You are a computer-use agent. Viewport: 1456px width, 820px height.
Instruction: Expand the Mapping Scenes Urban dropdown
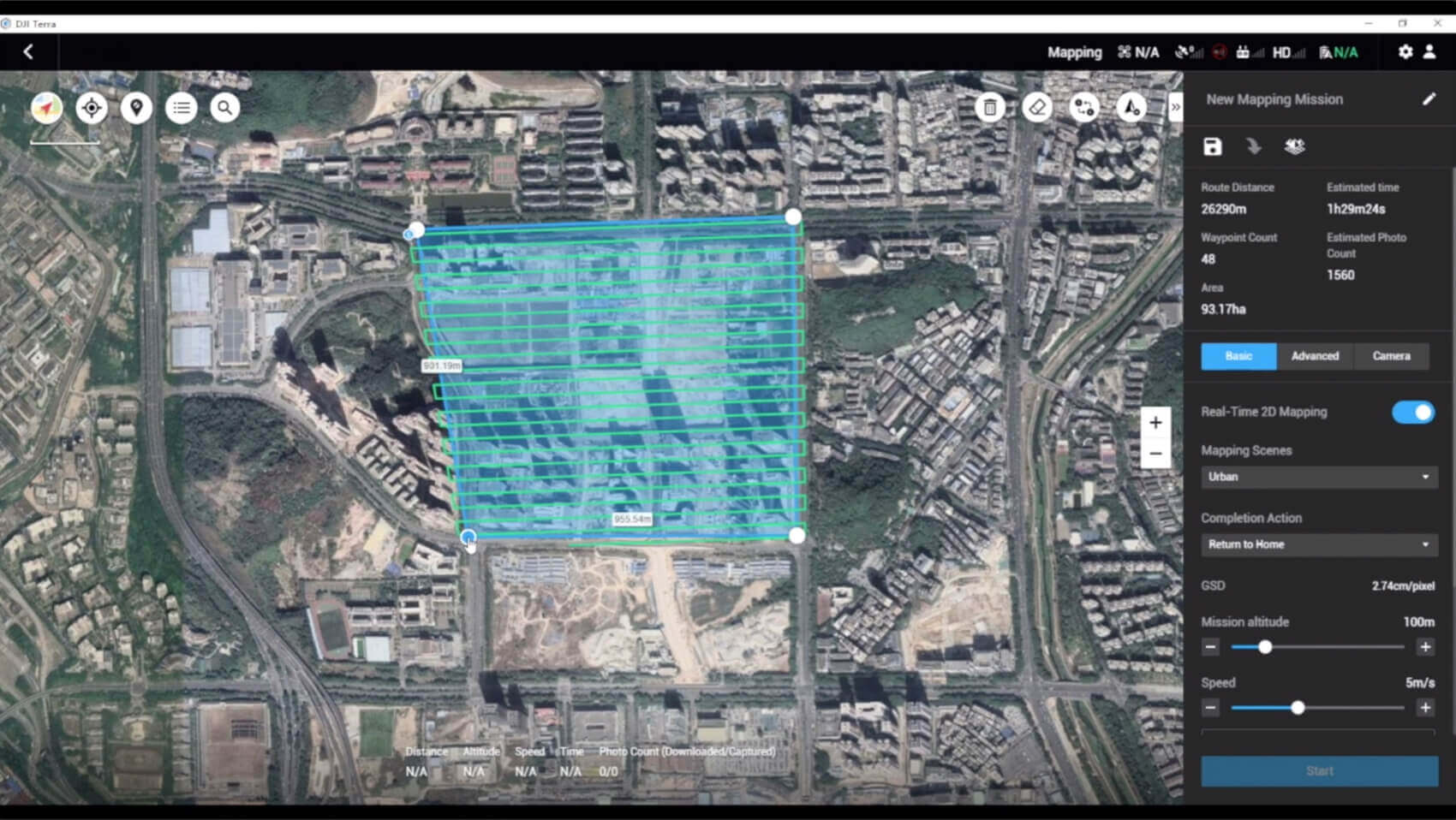click(x=1318, y=477)
